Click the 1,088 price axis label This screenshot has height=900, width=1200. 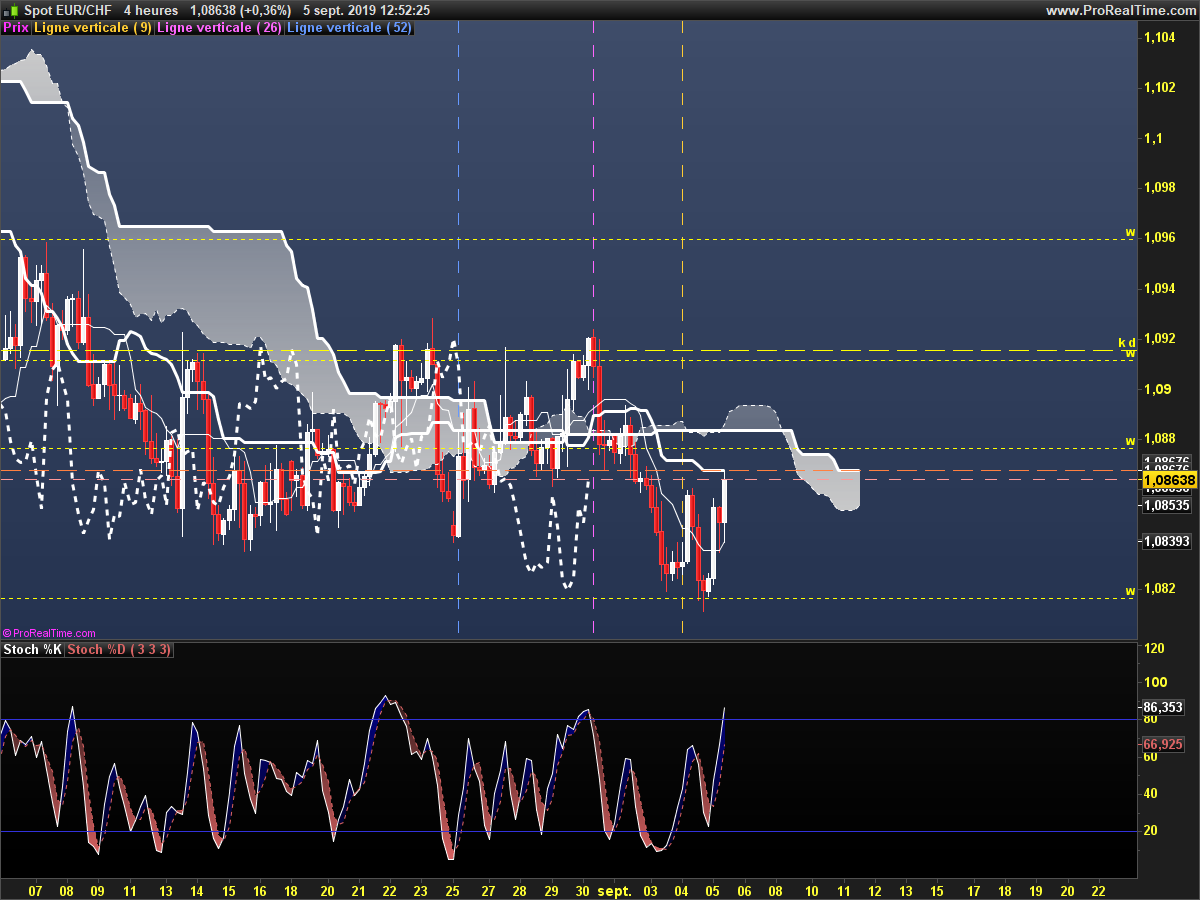[x=1160, y=438]
